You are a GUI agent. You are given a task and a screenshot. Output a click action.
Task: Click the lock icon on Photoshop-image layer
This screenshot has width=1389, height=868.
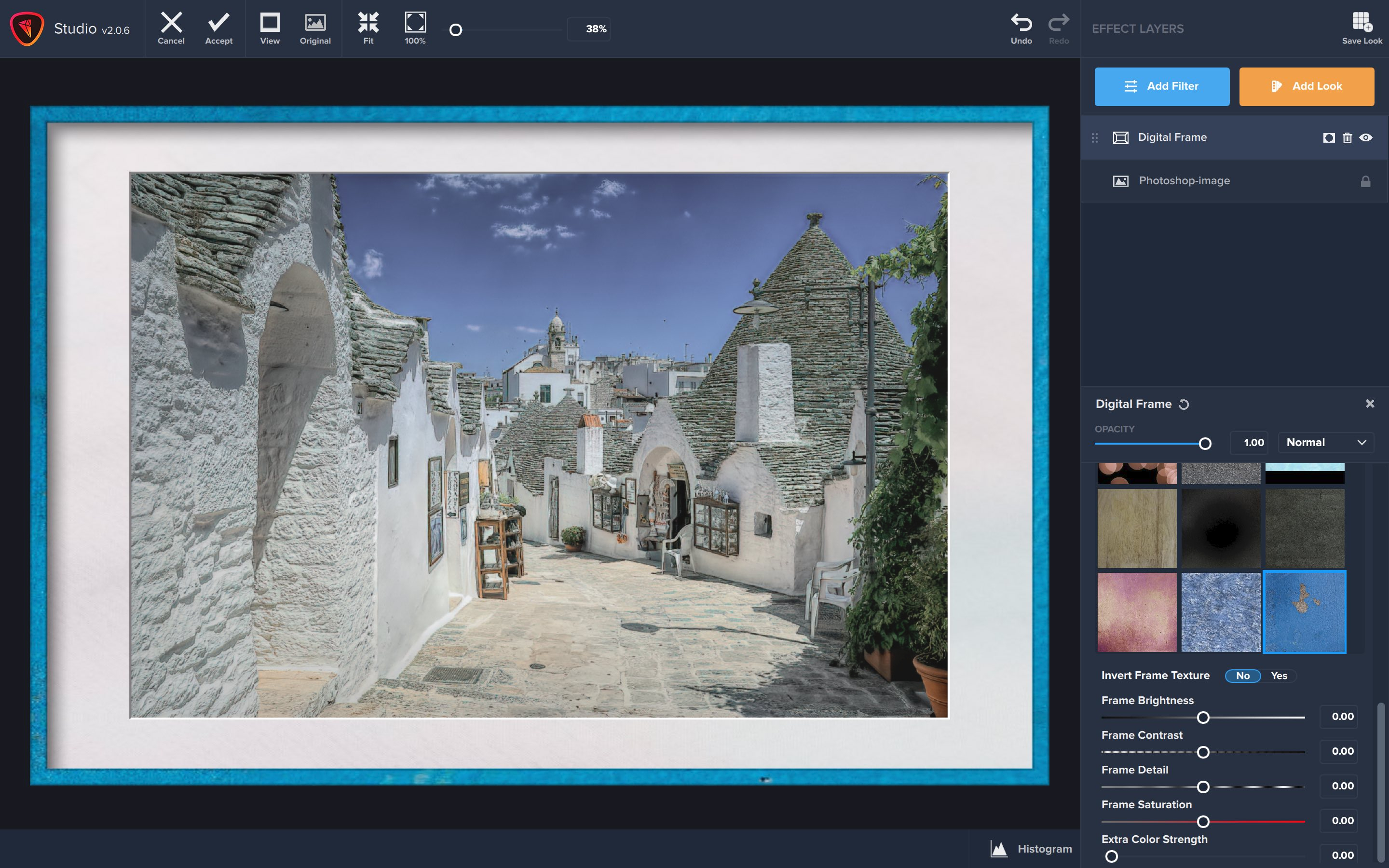[1365, 181]
